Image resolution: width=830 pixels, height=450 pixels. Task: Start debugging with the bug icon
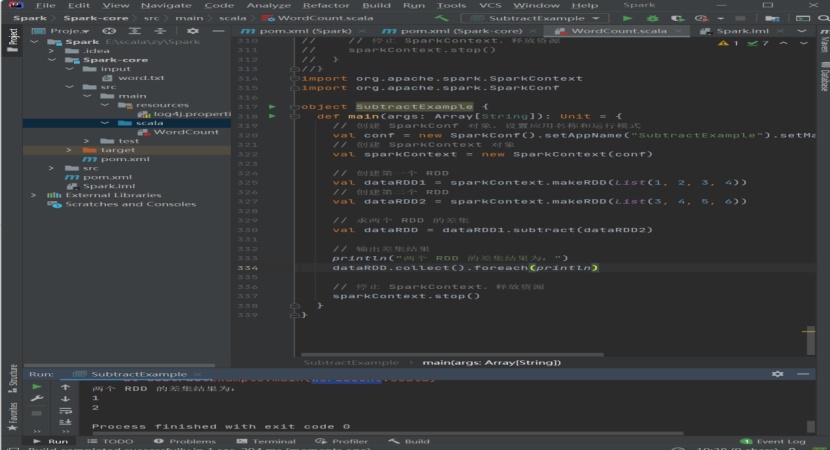tap(652, 18)
